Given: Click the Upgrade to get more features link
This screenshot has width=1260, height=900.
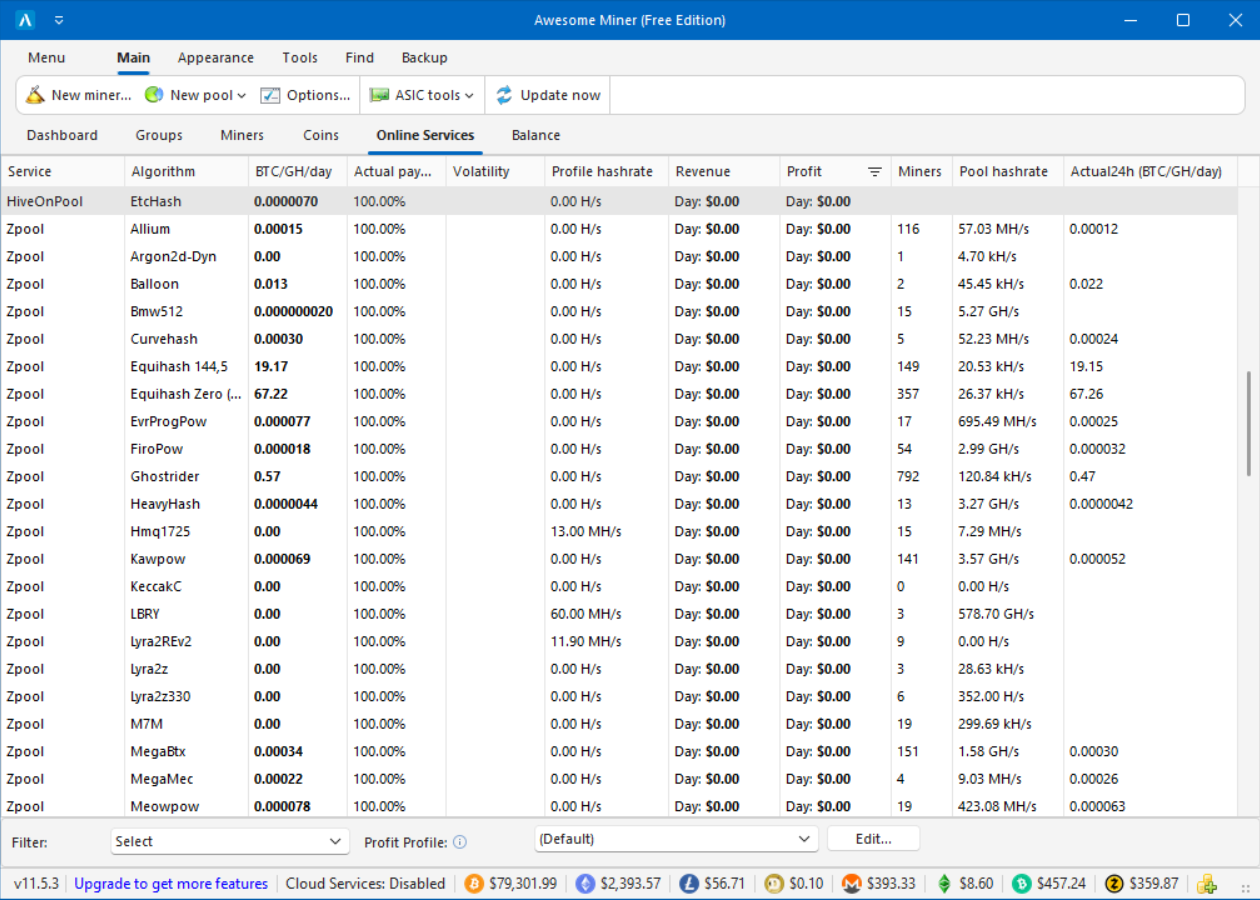Looking at the screenshot, I should point(171,884).
